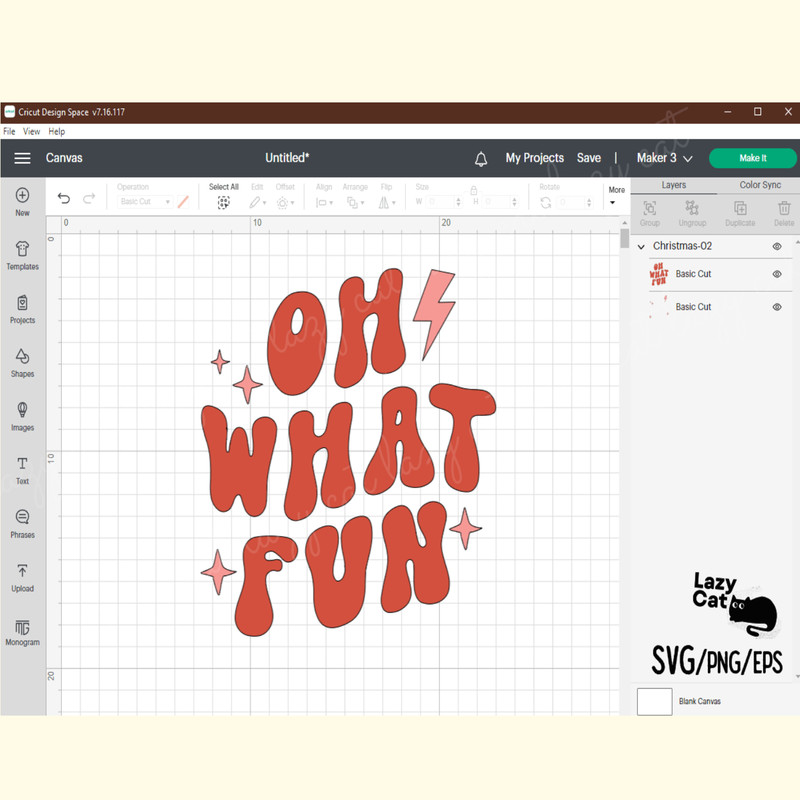Collapse the Christmas-02 layer group
The width and height of the screenshot is (800, 800).
[x=641, y=246]
